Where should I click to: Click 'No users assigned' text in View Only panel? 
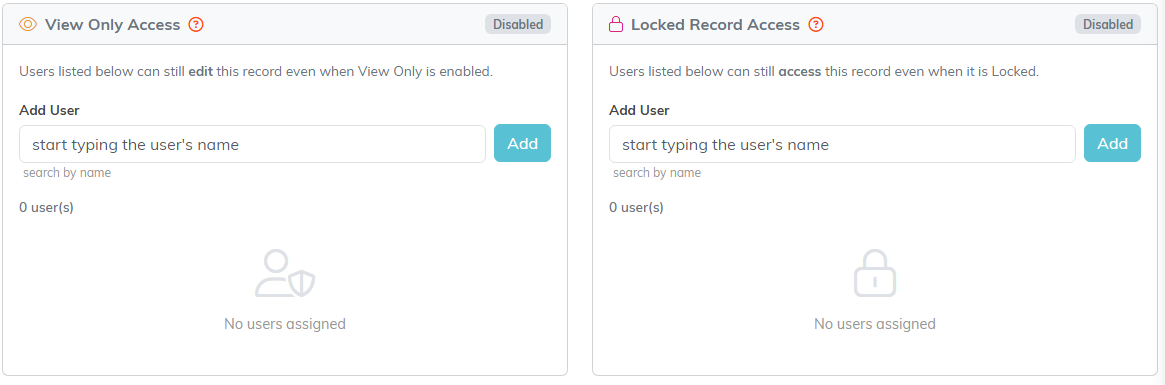(x=285, y=324)
